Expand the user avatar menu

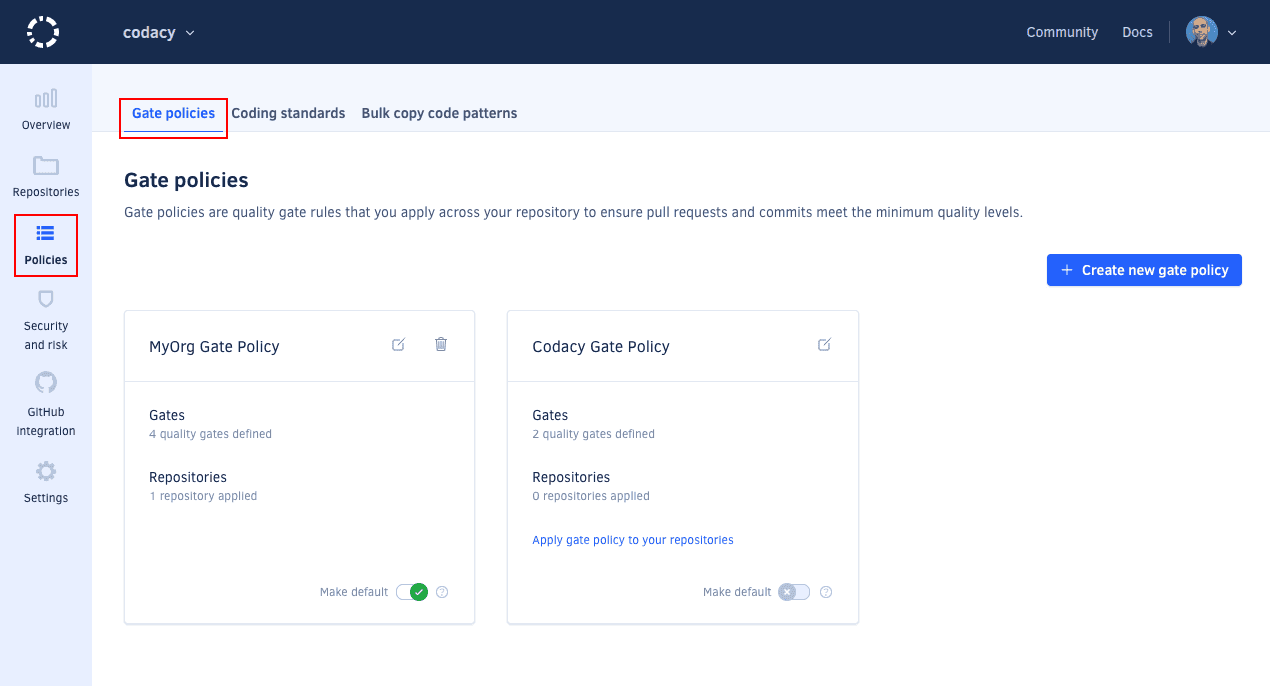point(1210,31)
